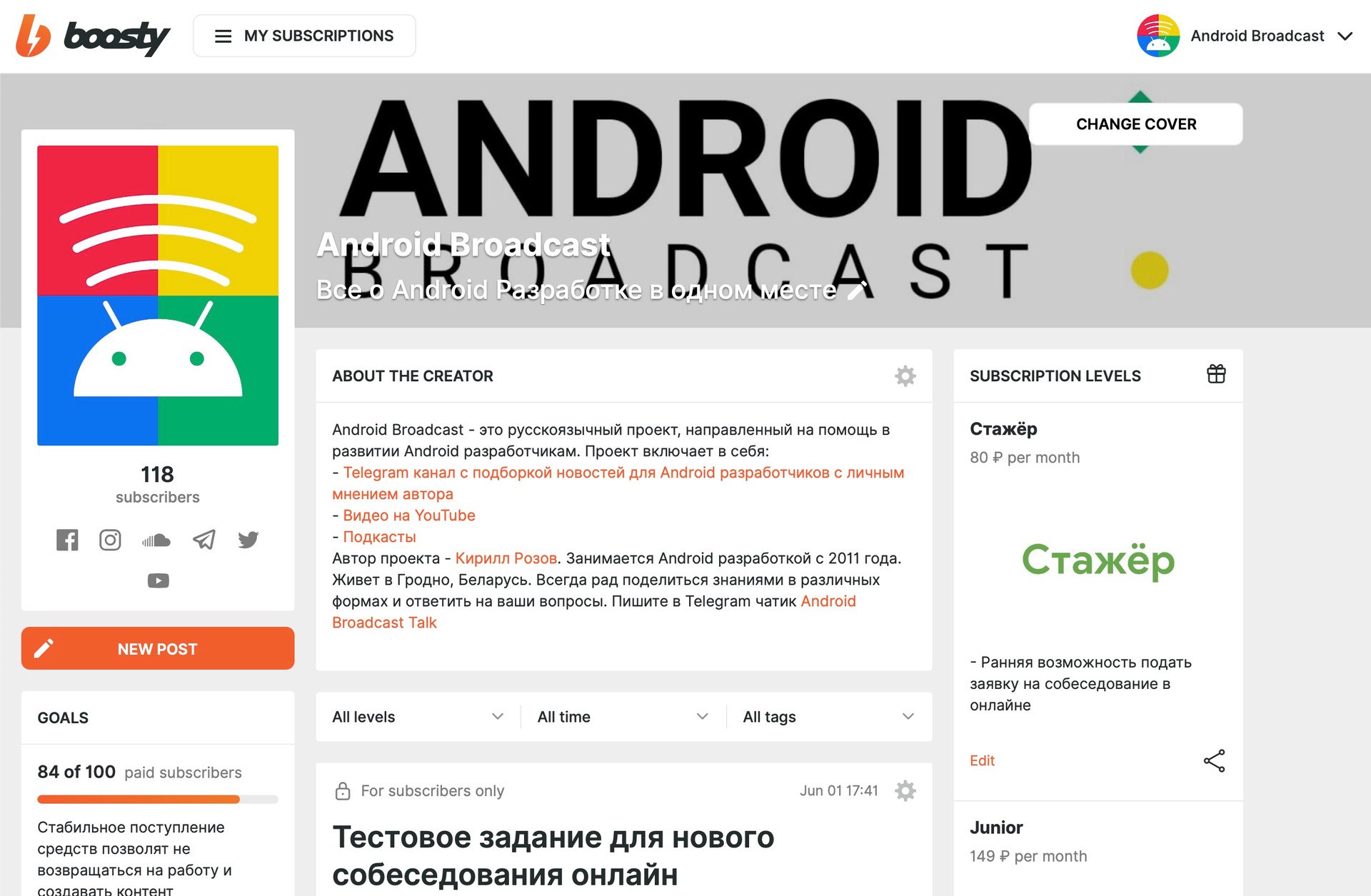Expand the All time filter dropdown
Image resolution: width=1371 pixels, height=896 pixels.
tap(623, 717)
